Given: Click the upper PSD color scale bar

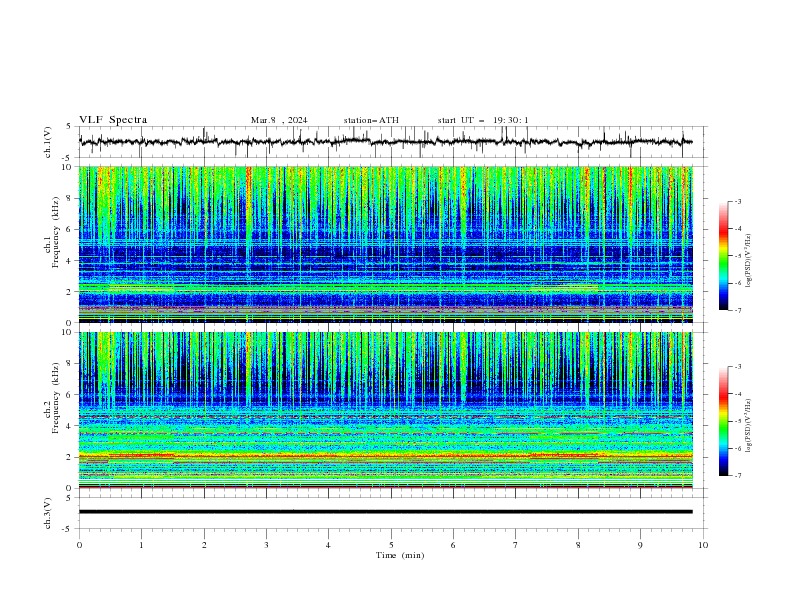Looking at the screenshot, I should click(724, 256).
